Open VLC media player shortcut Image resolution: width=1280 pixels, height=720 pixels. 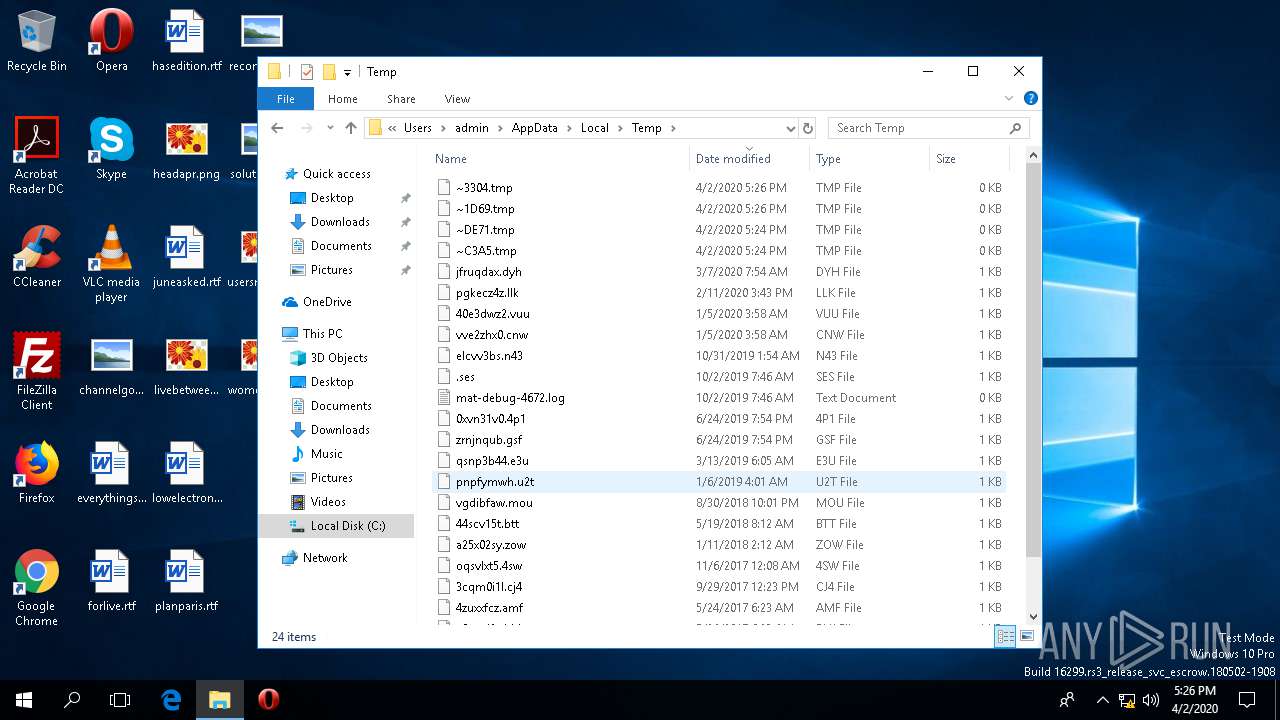(x=111, y=264)
